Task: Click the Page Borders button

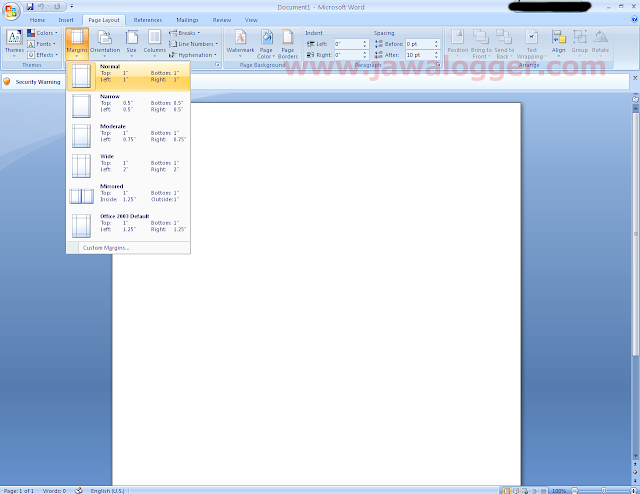Action: pyautogui.click(x=288, y=43)
